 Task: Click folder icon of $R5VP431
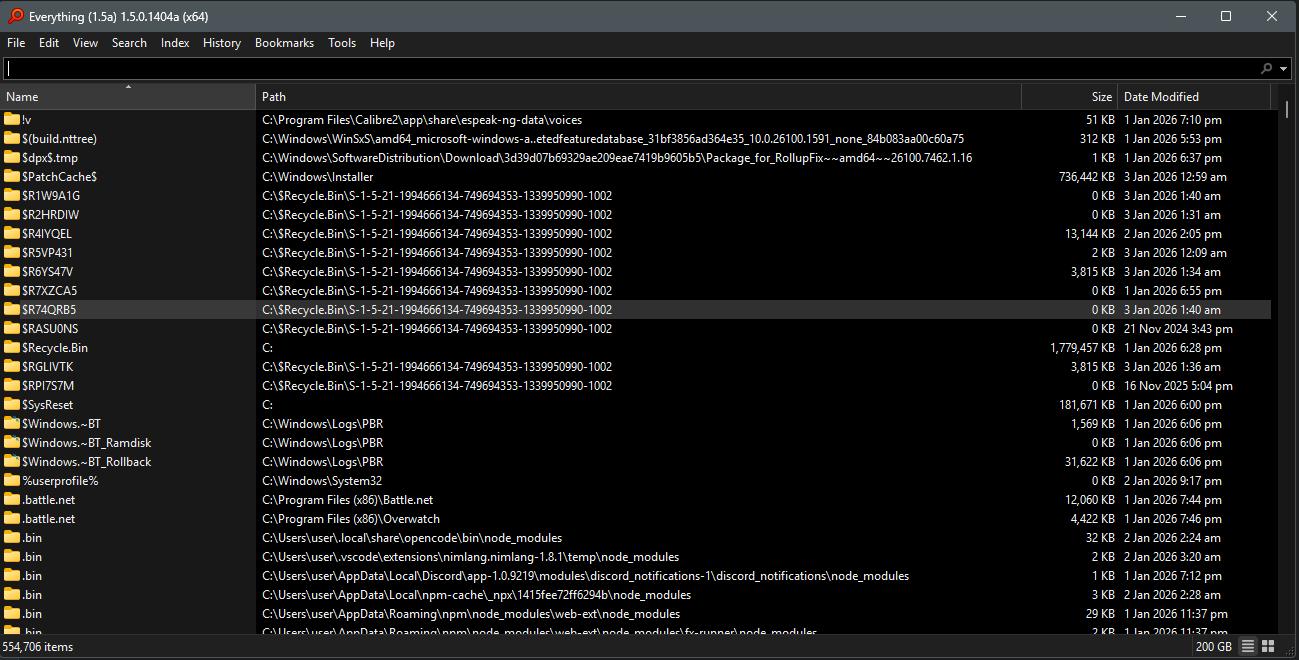click(x=12, y=252)
